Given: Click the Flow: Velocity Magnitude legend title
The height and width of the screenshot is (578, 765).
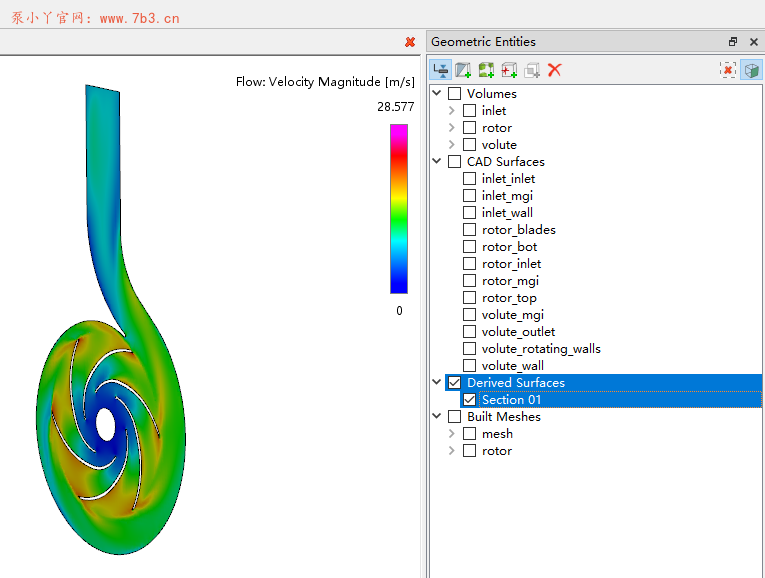Looking at the screenshot, I should (x=325, y=82).
